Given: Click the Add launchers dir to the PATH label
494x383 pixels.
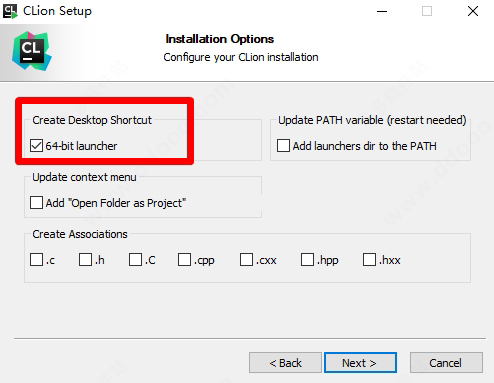Looking at the screenshot, I should (x=365, y=146).
